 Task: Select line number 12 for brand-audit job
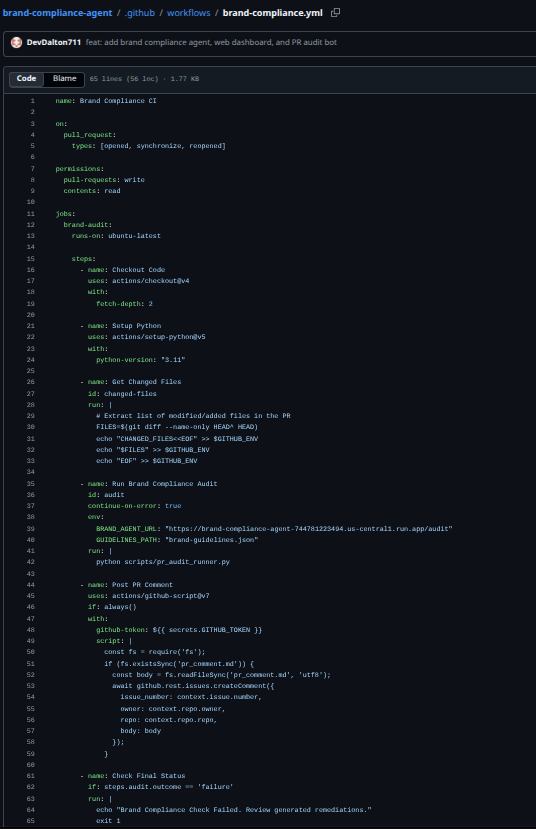pyautogui.click(x=31, y=225)
